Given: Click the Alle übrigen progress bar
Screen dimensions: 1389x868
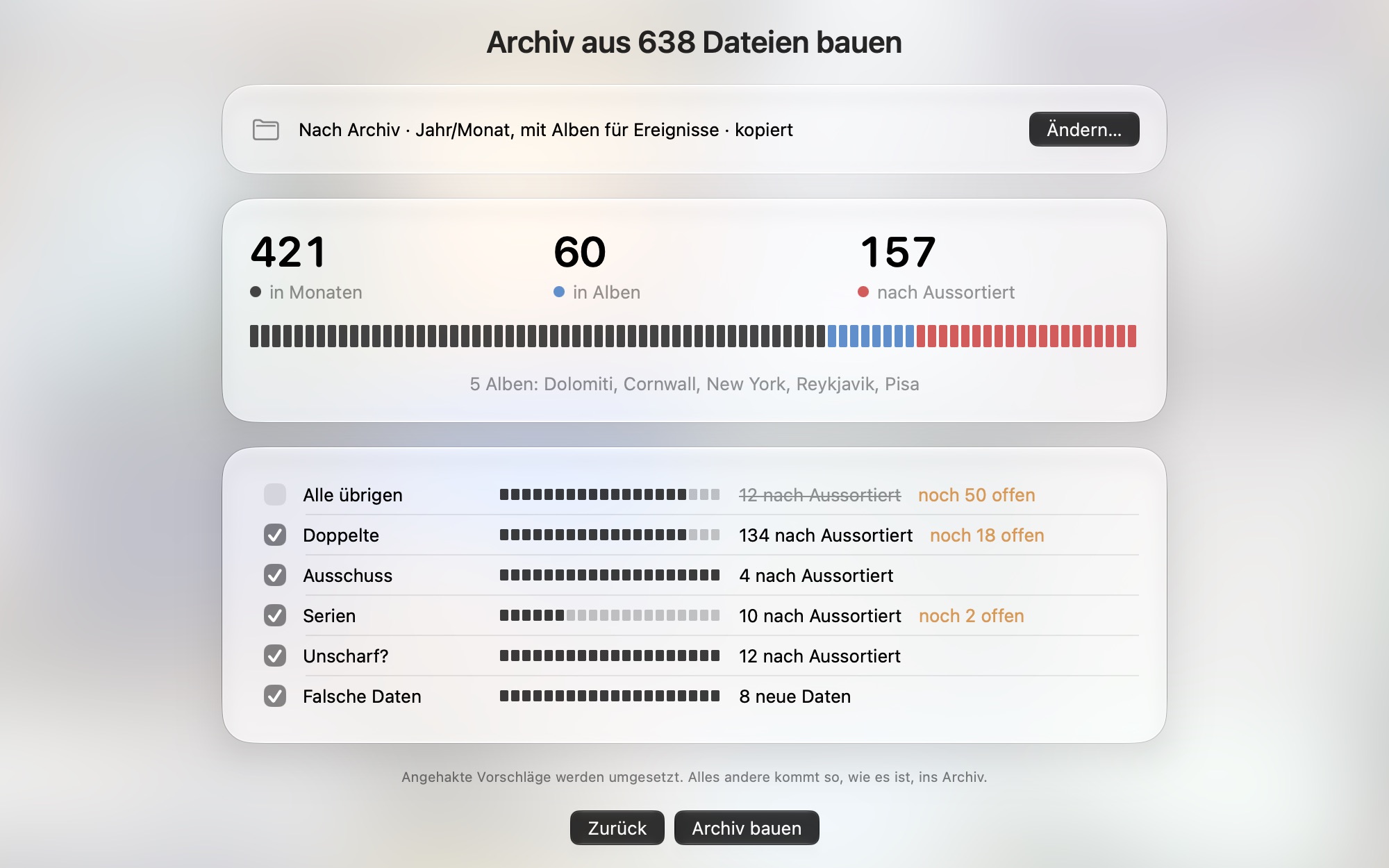Looking at the screenshot, I should coord(610,494).
